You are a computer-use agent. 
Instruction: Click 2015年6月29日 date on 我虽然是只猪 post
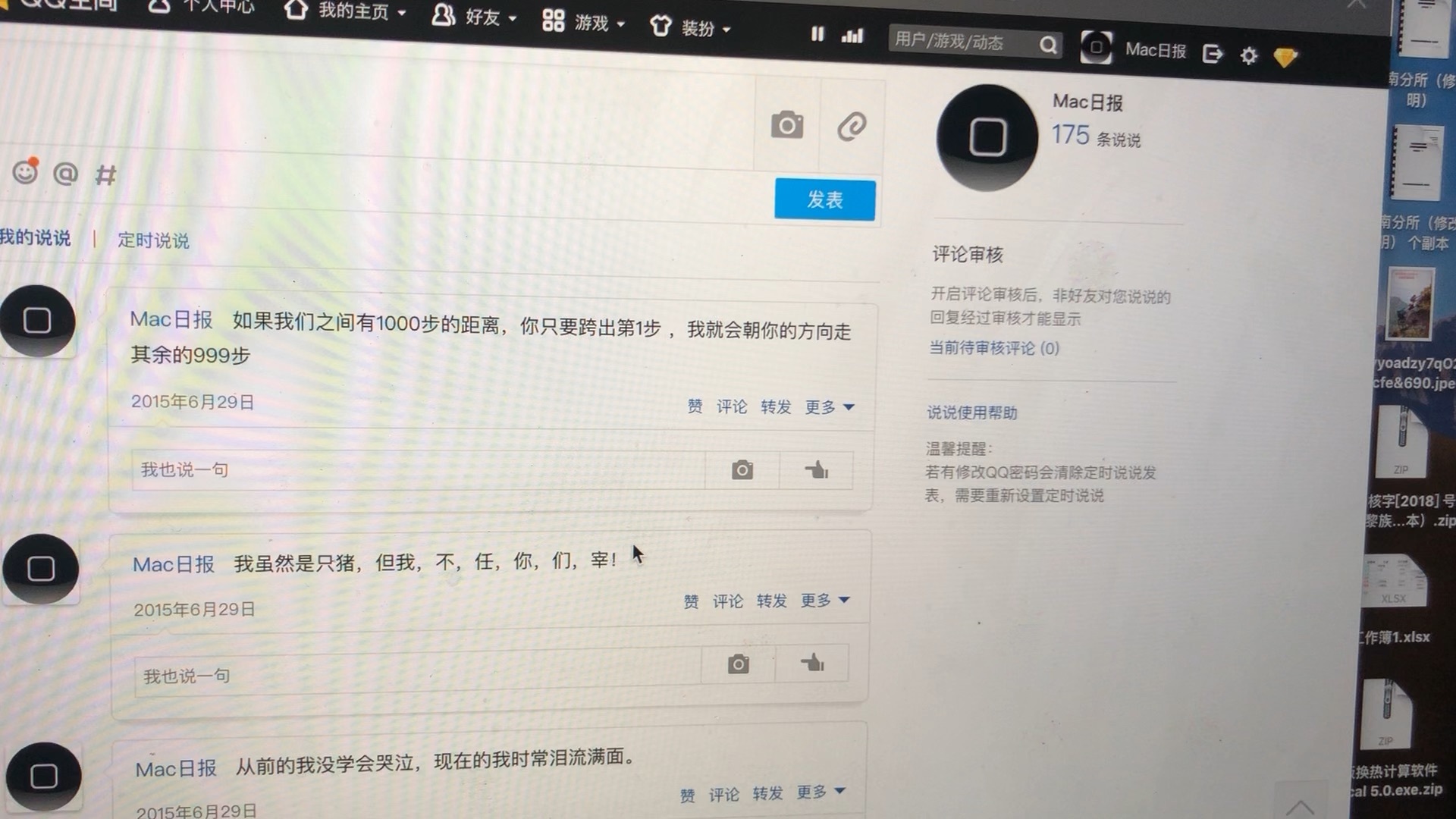pos(194,610)
